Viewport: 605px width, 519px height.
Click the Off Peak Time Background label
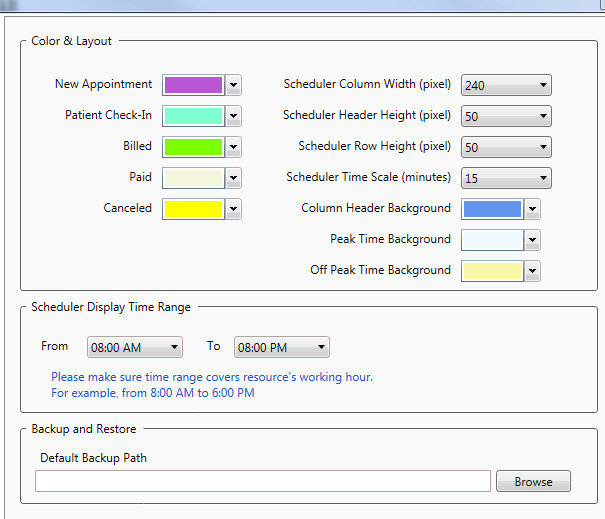[380, 270]
